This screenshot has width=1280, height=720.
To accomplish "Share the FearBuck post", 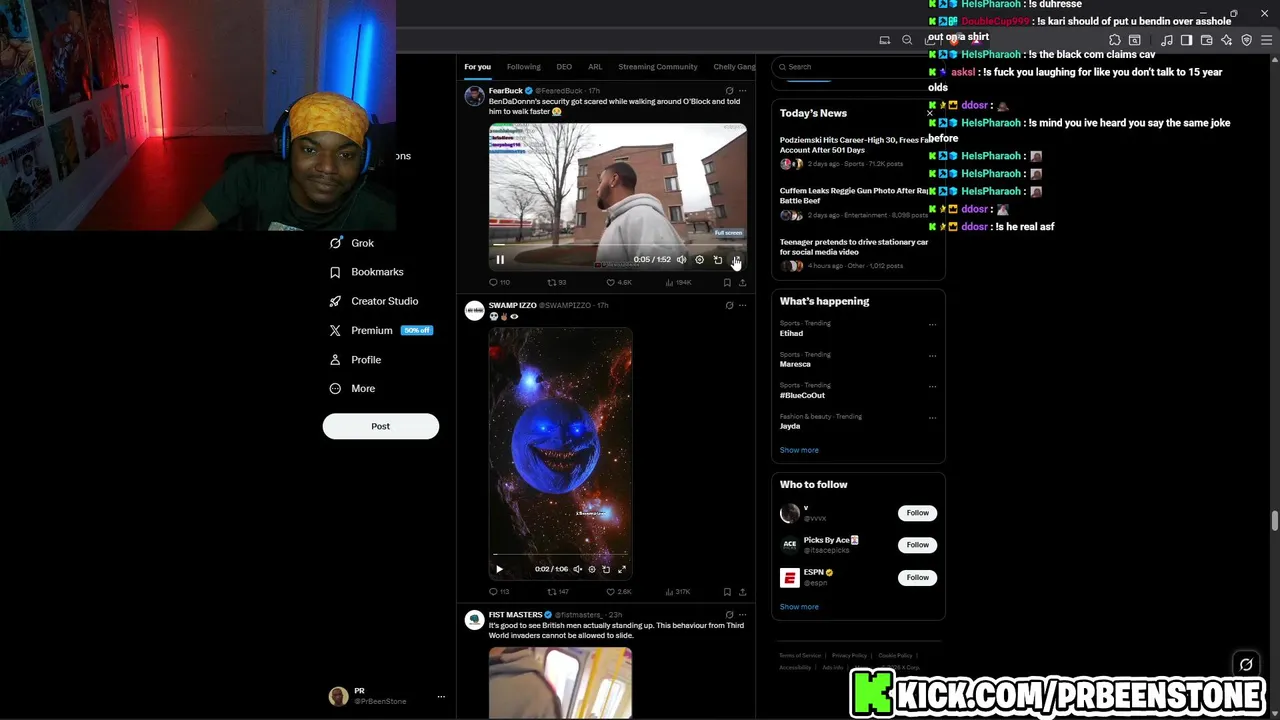I will (742, 283).
